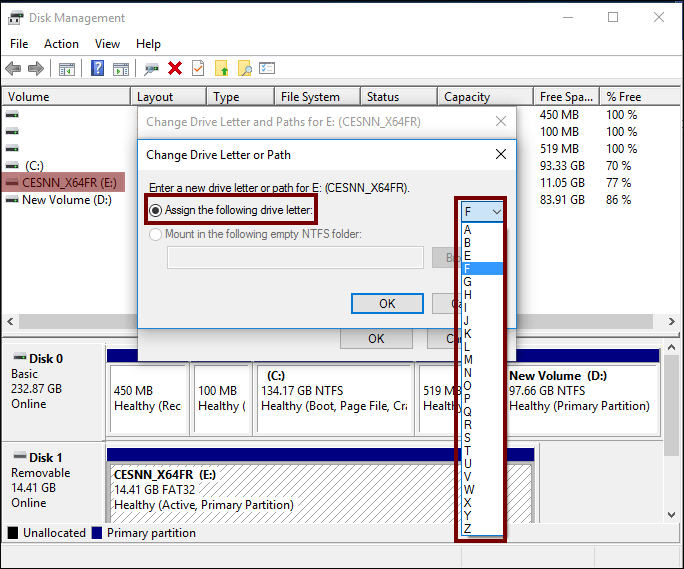684x569 pixels.
Task: Select the New Volume (D:) row
Action: 59,200
